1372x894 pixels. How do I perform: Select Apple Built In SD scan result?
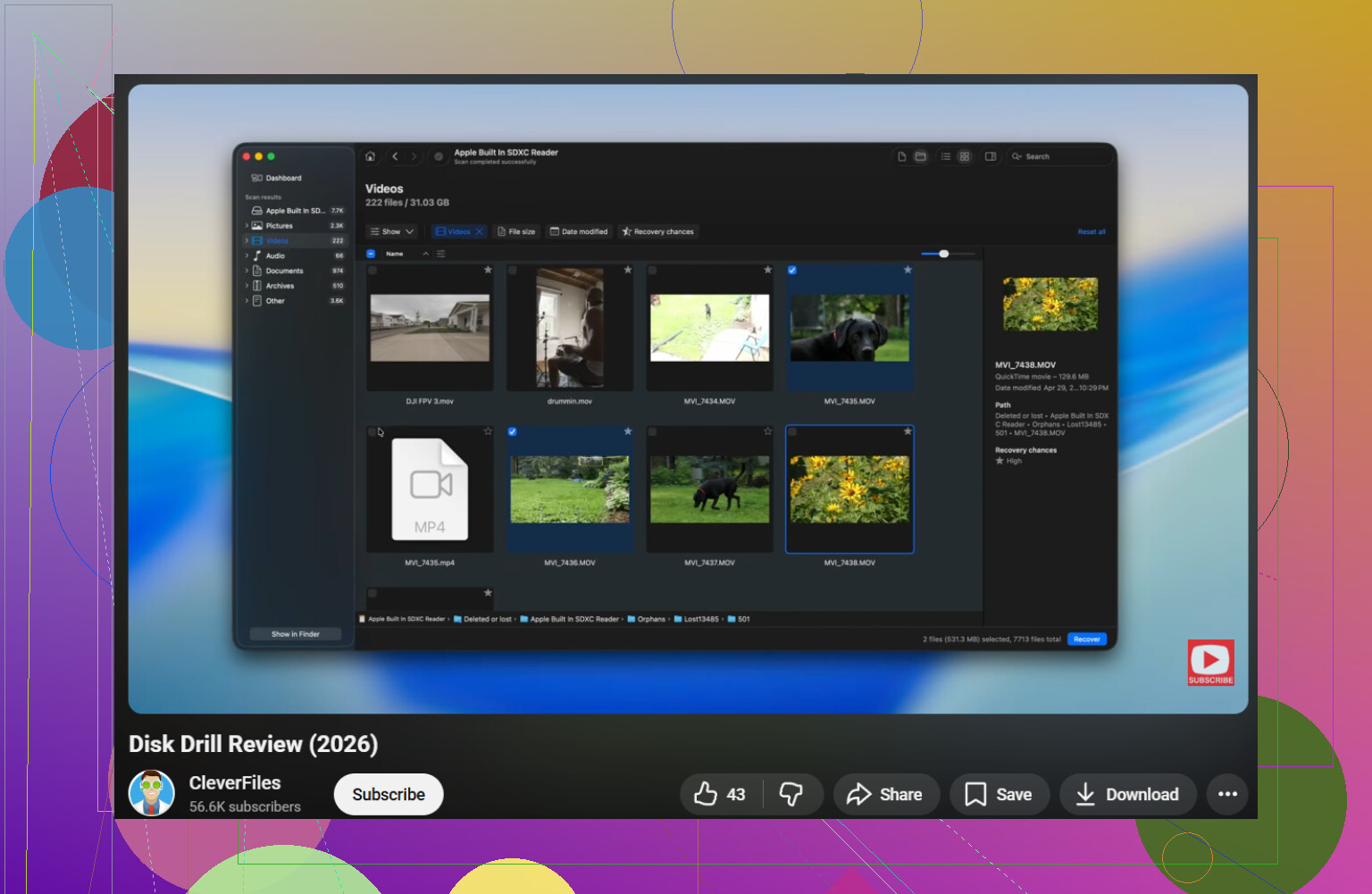point(296,211)
